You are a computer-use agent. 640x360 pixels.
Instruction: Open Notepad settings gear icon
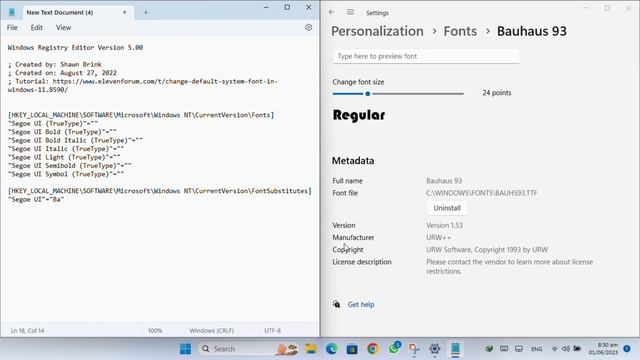coord(309,27)
